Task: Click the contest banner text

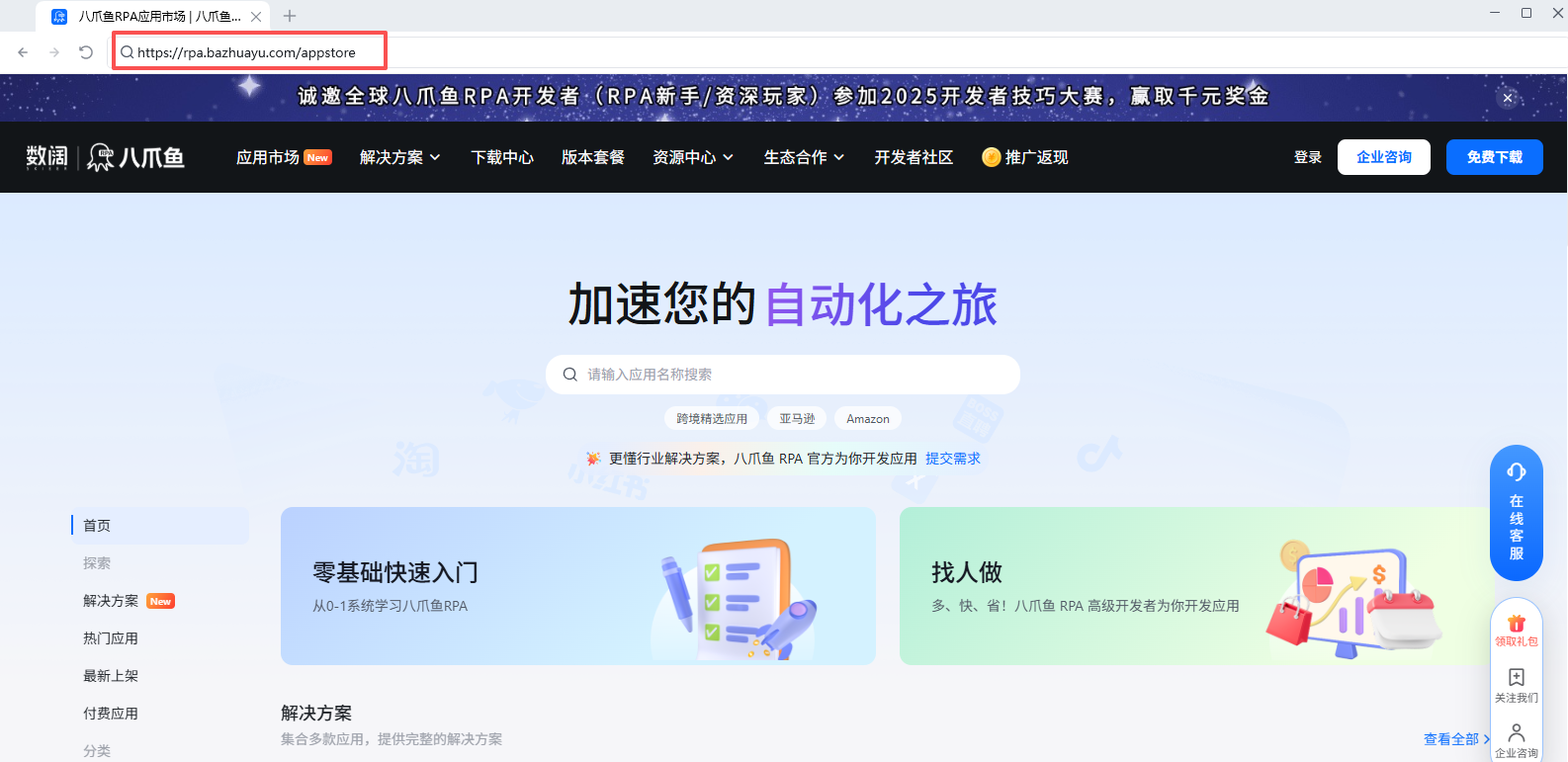Action: coord(783,96)
